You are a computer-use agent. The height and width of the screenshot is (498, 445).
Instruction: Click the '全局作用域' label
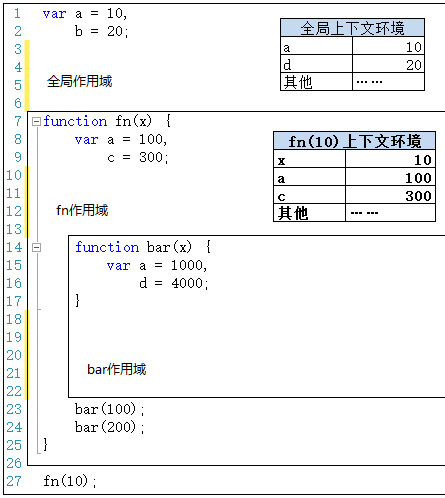pos(80,81)
